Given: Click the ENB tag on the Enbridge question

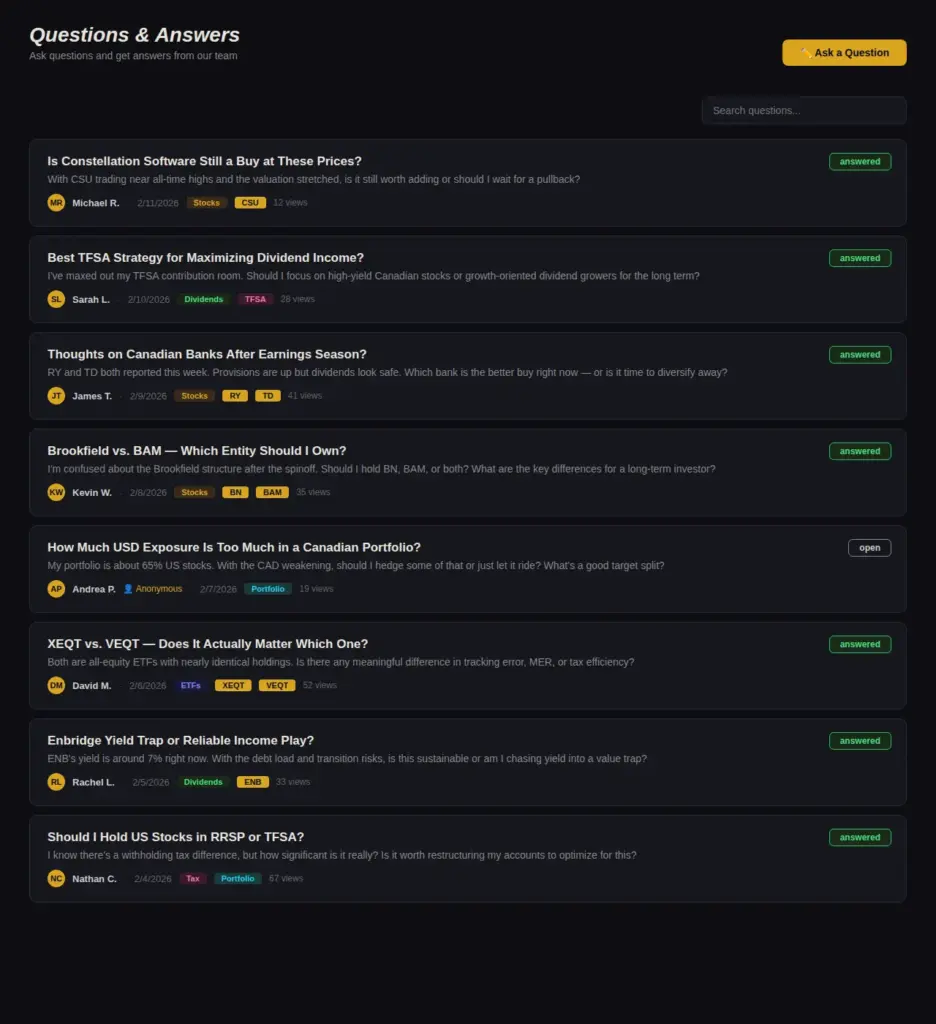Looking at the screenshot, I should 252,781.
